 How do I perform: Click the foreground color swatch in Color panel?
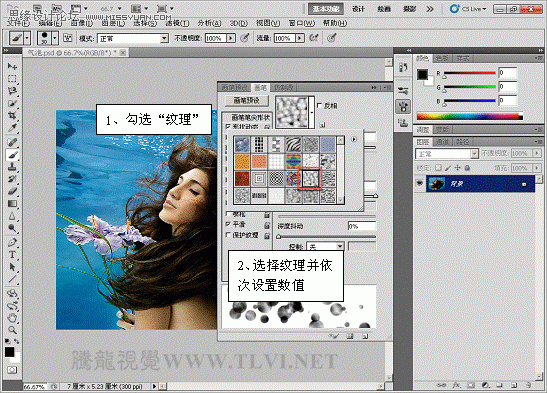422,74
